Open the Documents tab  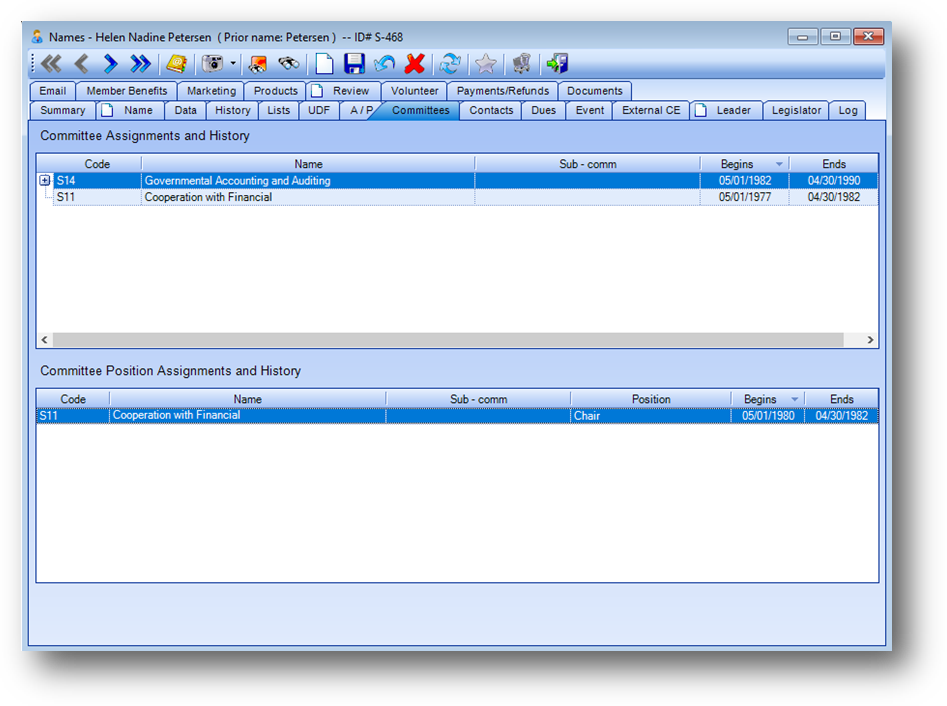594,91
